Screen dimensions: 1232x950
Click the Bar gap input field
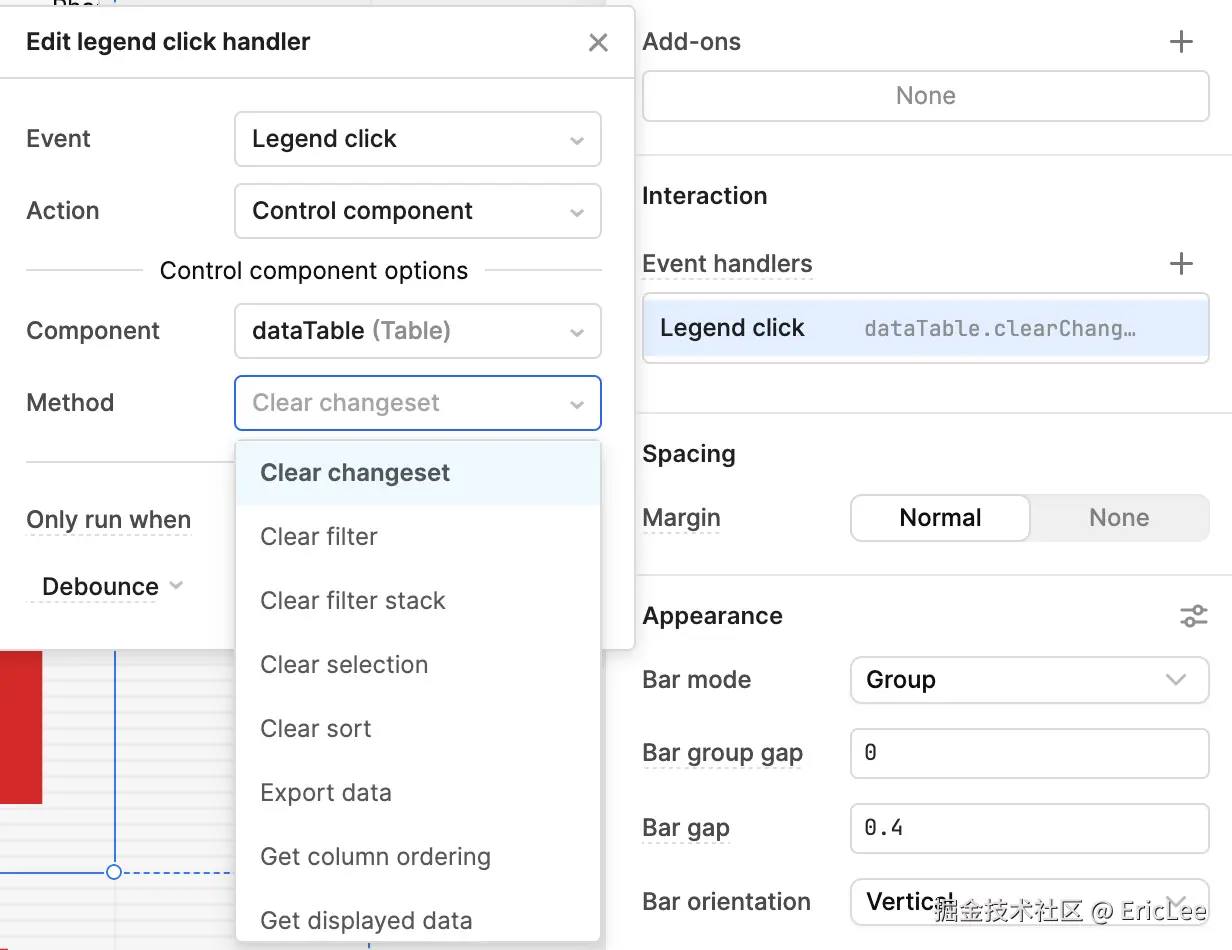coord(1028,828)
